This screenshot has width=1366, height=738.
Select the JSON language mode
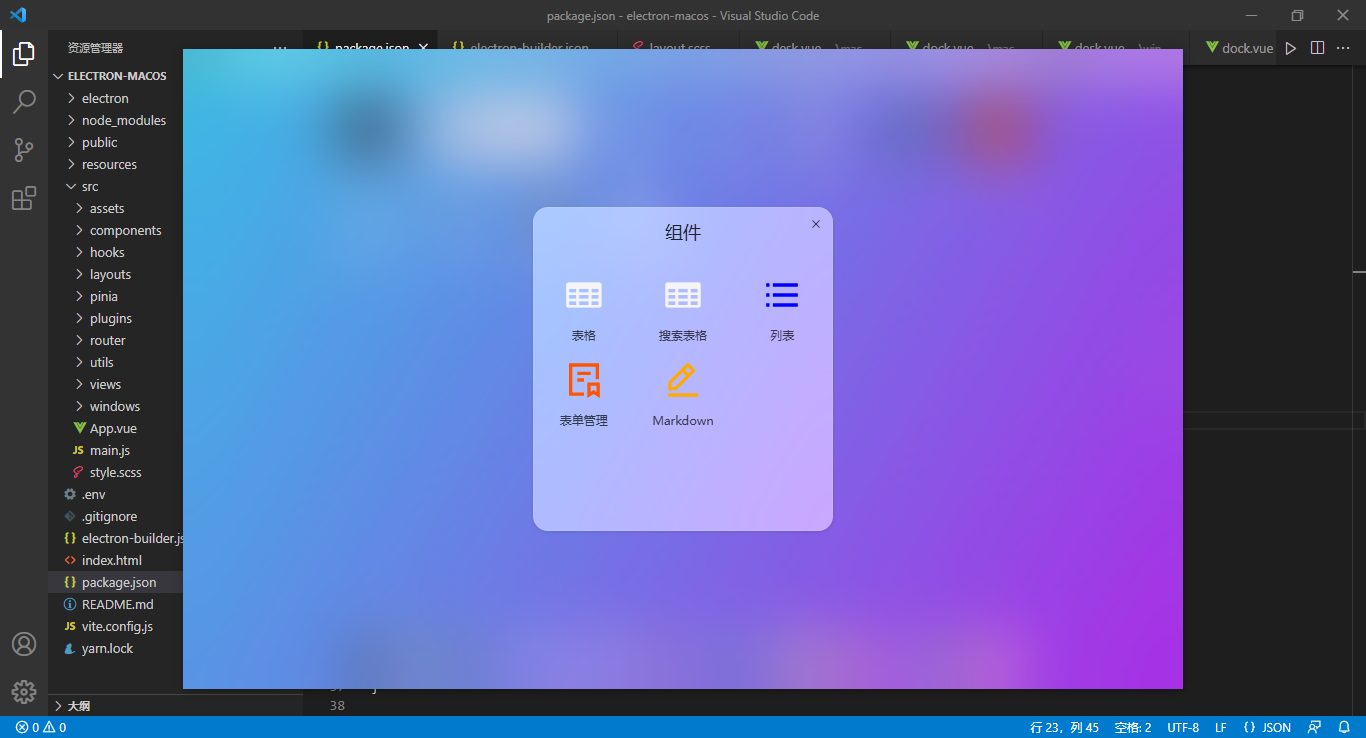point(1267,727)
